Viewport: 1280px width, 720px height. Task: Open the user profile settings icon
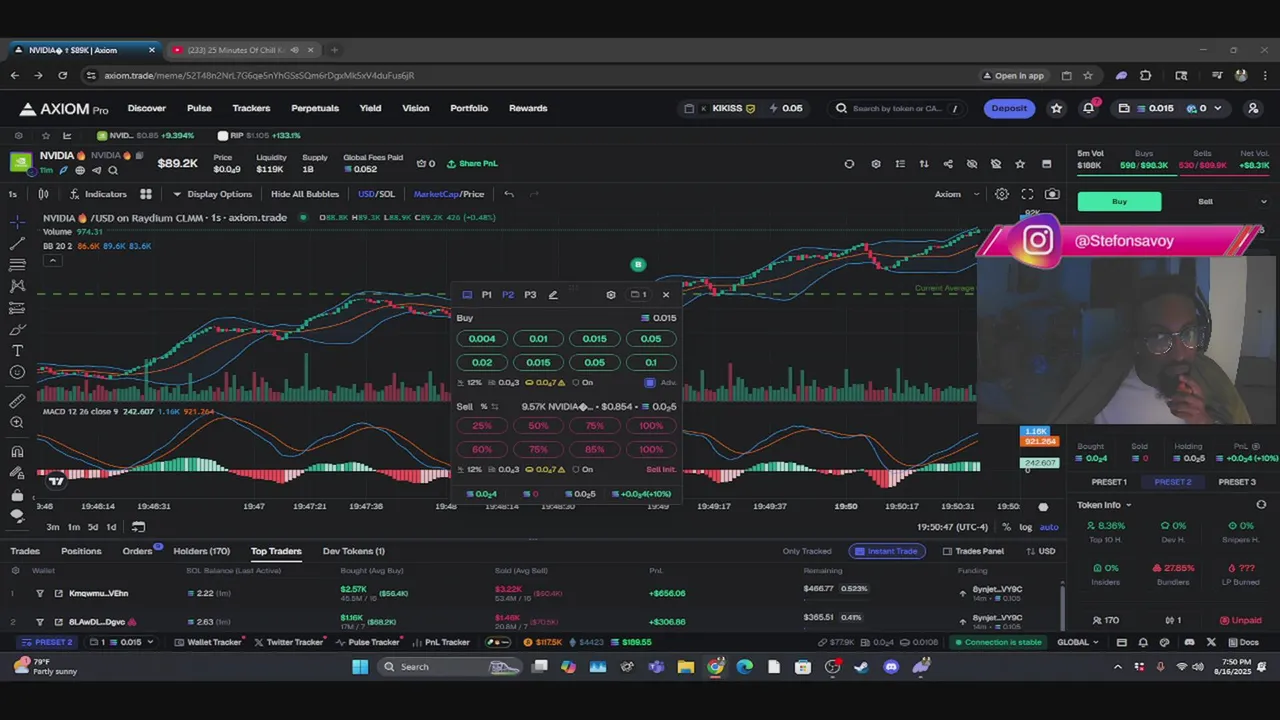click(x=1253, y=108)
